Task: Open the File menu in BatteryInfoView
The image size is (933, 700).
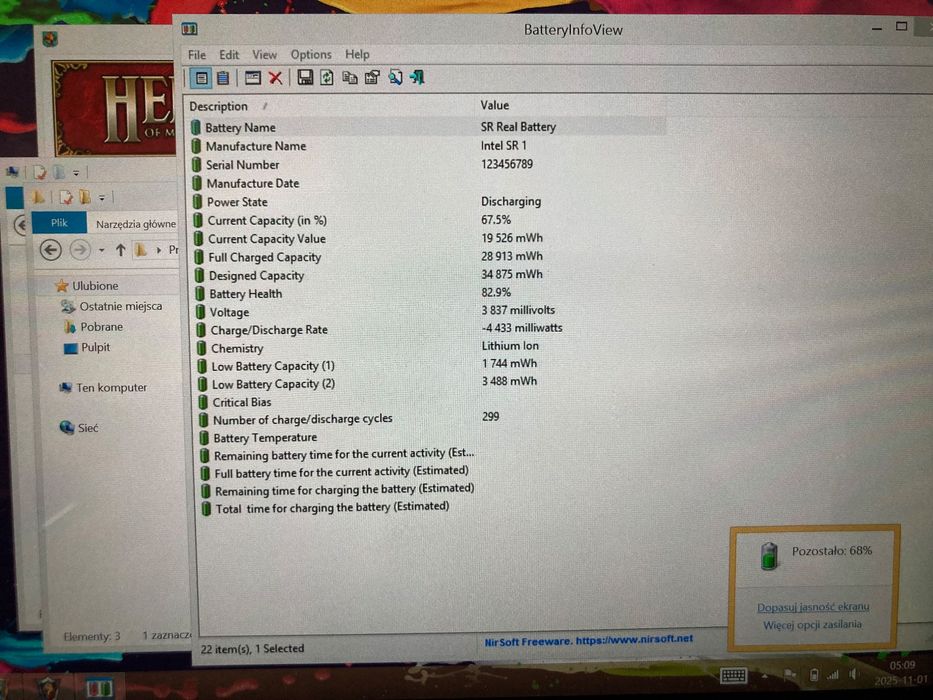Action: (196, 55)
